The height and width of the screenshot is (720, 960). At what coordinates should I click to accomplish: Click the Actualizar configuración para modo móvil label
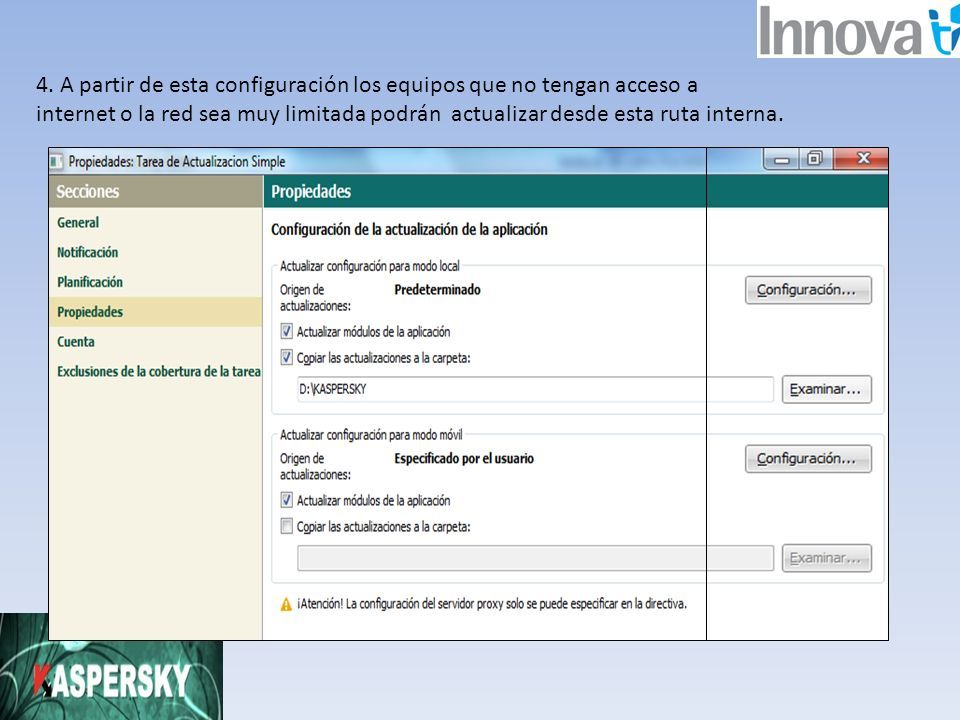[371, 435]
